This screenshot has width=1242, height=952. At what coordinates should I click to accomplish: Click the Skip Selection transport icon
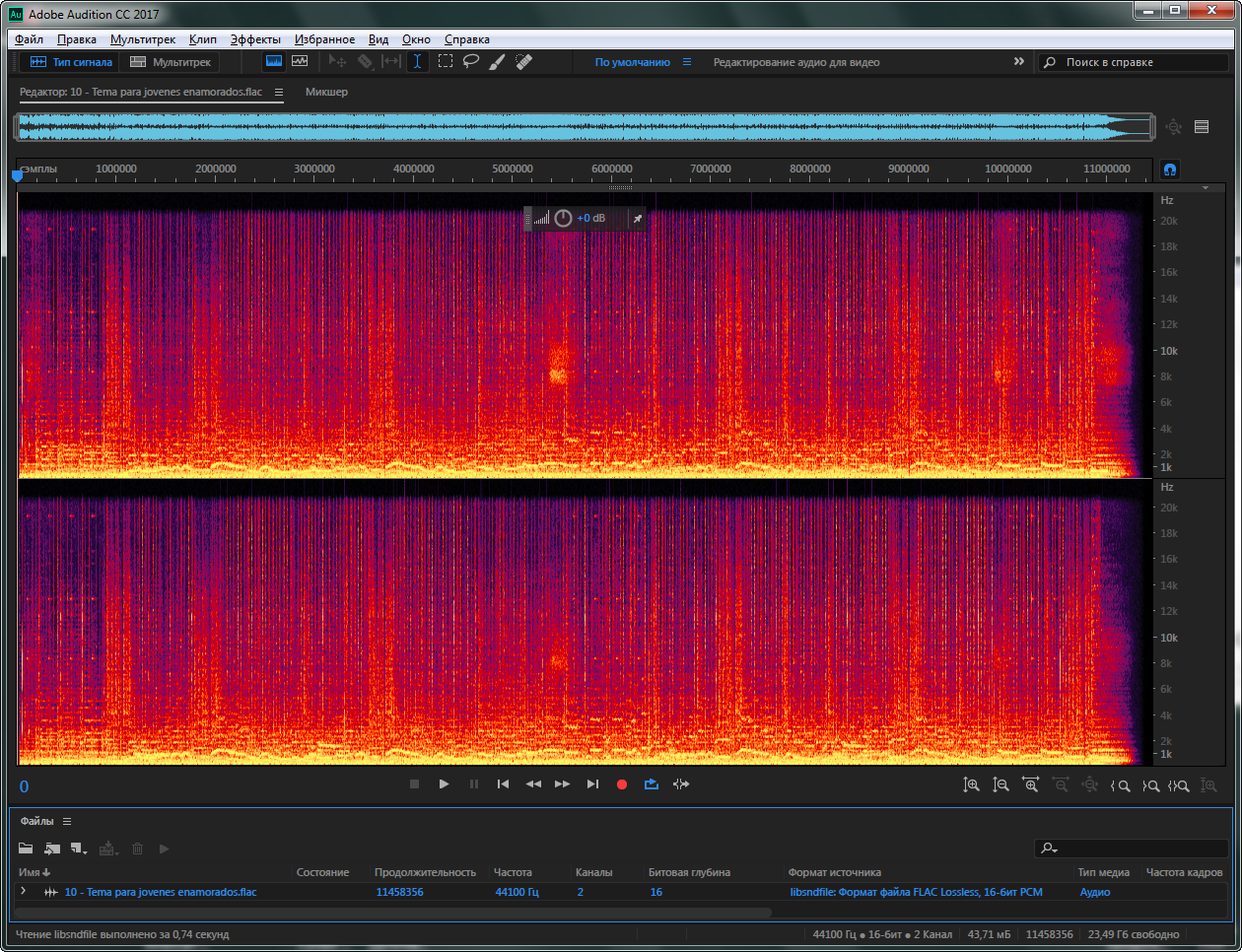point(681,784)
